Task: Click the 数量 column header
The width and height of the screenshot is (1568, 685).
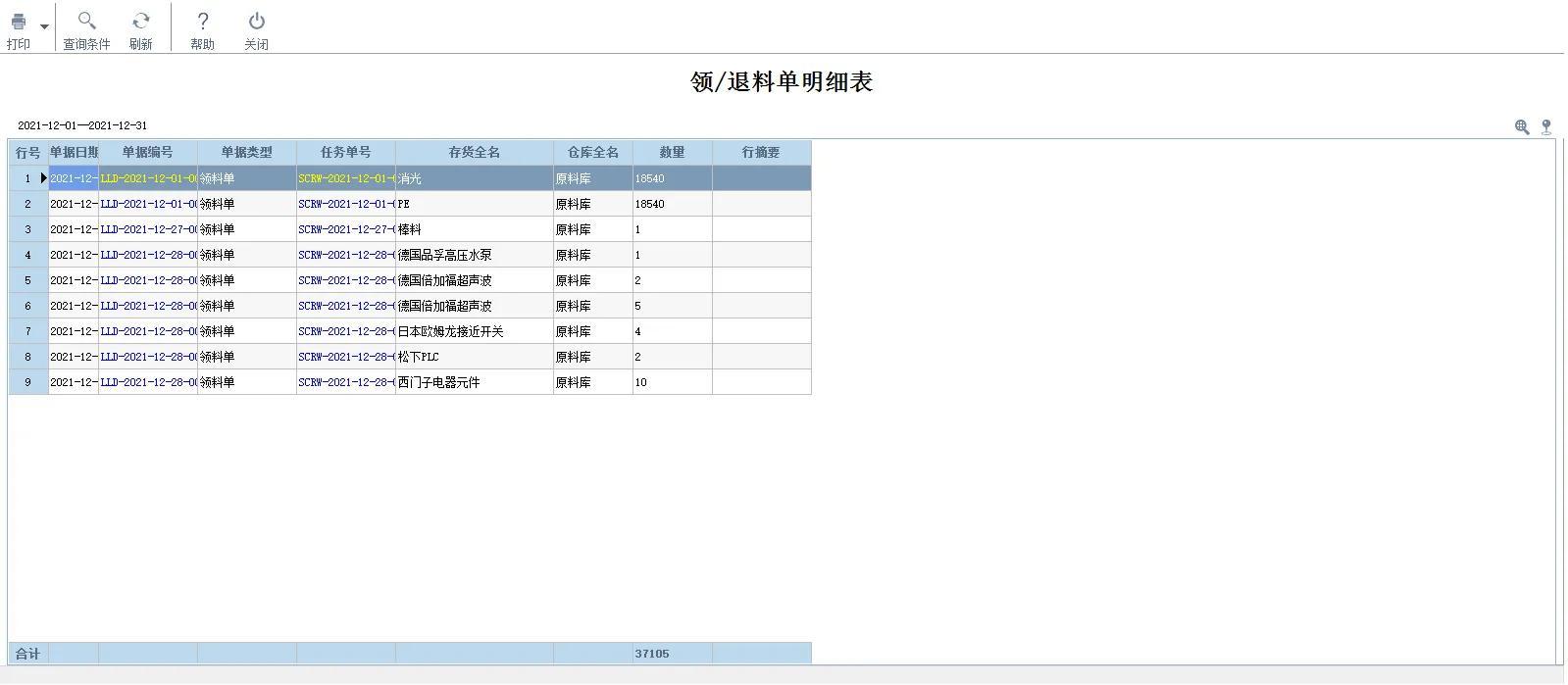Action: tap(673, 153)
